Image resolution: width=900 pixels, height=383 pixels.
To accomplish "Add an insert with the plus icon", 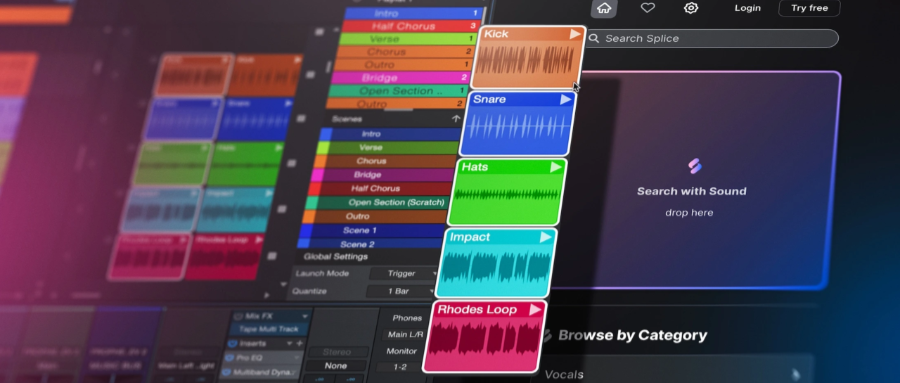I will (x=299, y=343).
